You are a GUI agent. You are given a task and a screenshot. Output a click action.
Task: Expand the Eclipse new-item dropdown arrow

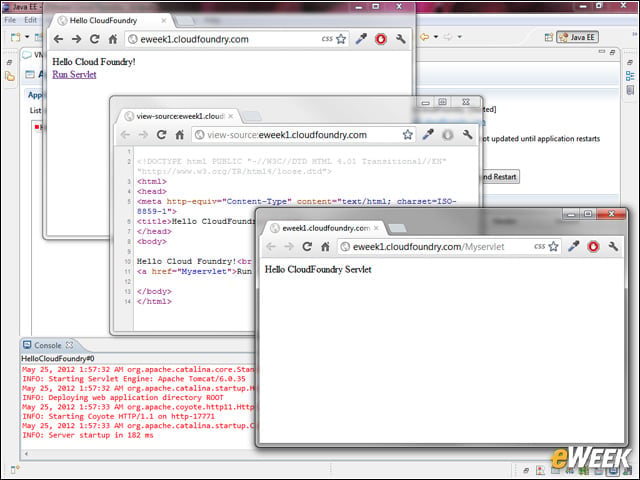[27, 37]
